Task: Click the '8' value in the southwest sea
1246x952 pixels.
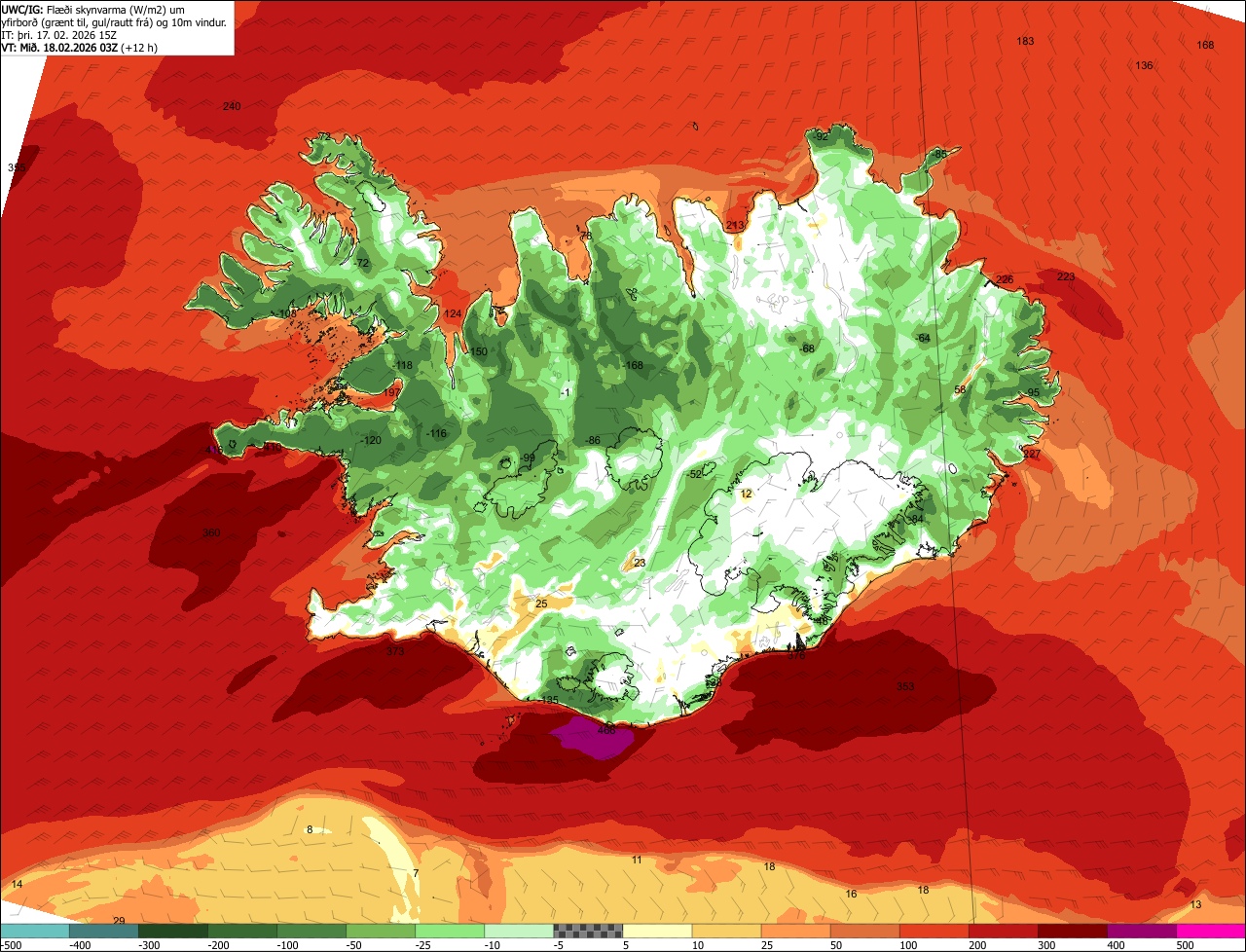Action: (310, 830)
